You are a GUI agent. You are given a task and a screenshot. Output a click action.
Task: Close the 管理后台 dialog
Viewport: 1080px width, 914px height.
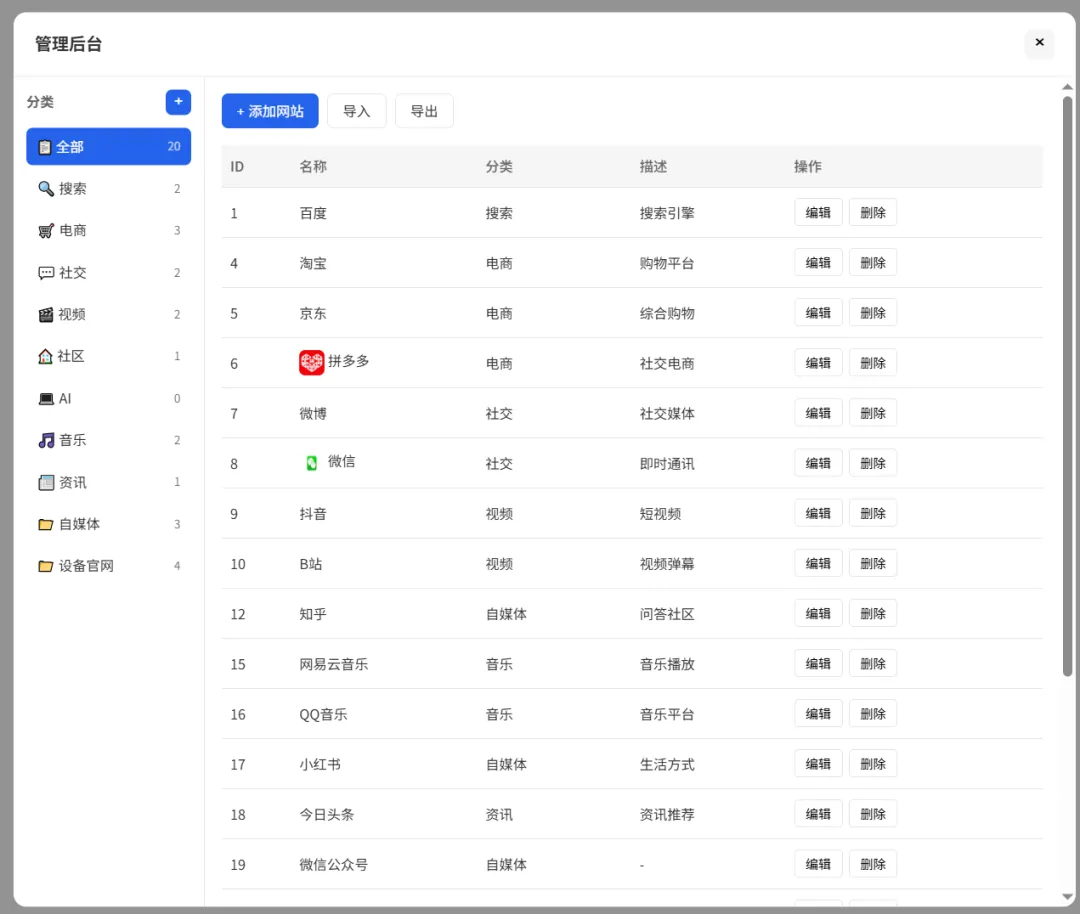tap(1039, 43)
